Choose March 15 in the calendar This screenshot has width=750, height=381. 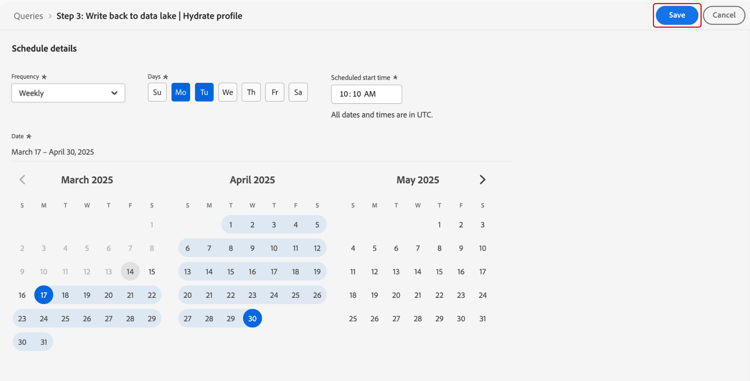[152, 272]
